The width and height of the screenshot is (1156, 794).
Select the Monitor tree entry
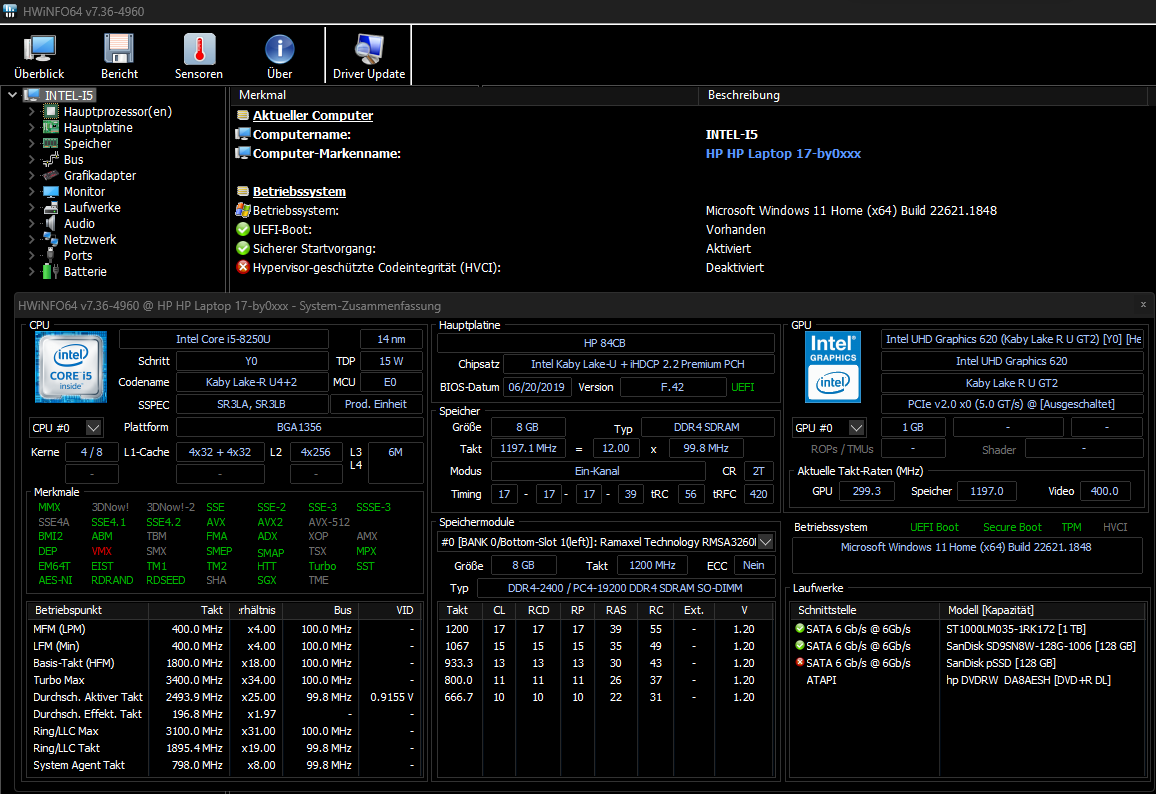click(84, 192)
